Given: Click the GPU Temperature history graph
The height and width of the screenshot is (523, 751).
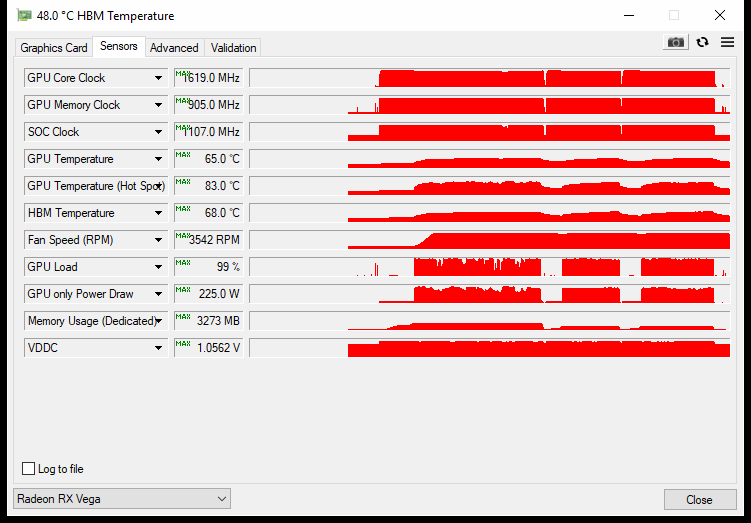Looking at the screenshot, I should click(x=489, y=159).
